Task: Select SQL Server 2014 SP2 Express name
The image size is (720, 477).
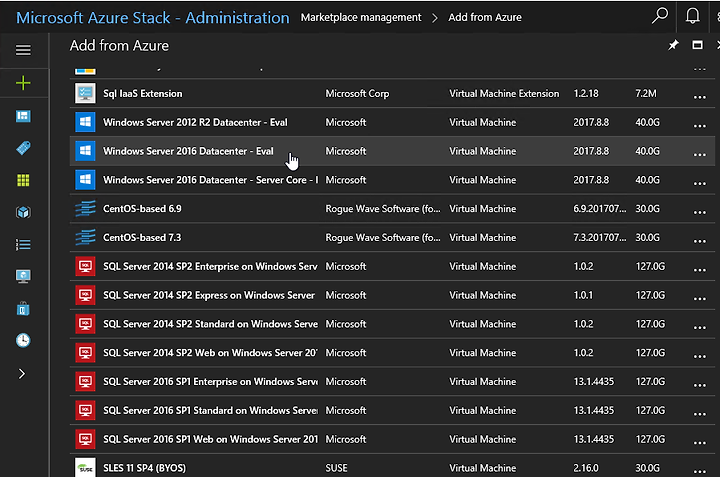Action: (x=209, y=295)
